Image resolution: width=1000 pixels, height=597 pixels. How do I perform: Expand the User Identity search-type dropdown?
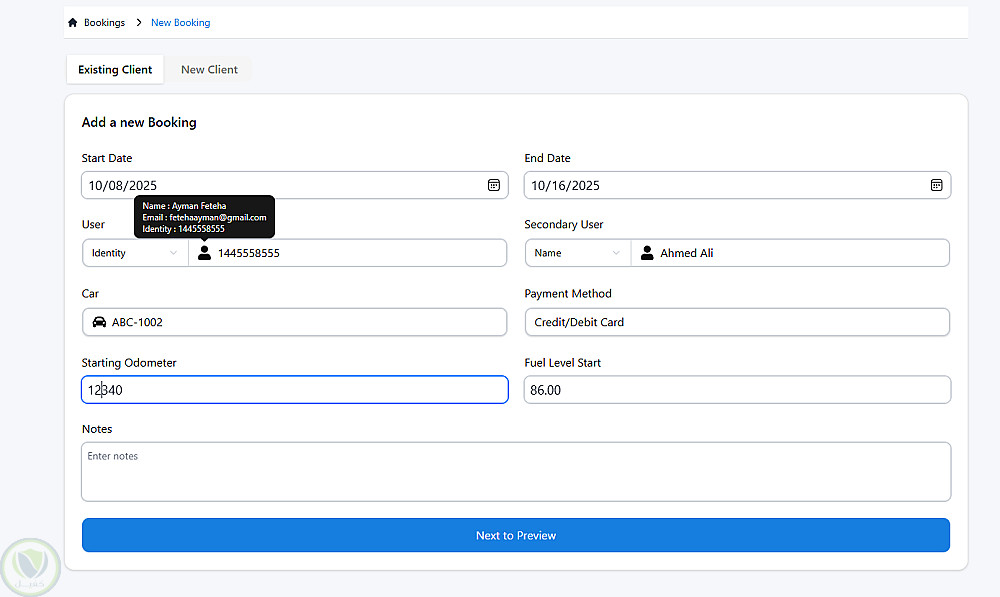tap(135, 253)
